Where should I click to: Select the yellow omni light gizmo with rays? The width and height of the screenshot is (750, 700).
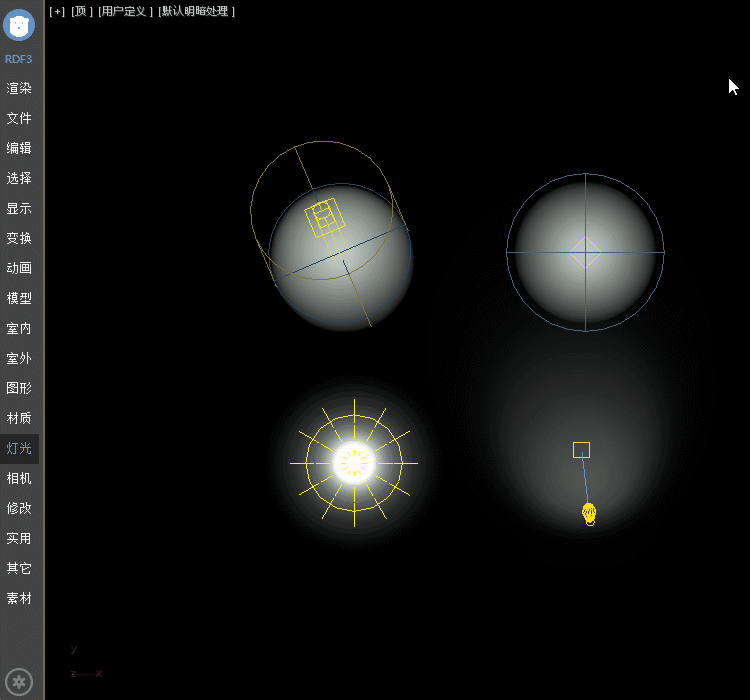(x=354, y=463)
